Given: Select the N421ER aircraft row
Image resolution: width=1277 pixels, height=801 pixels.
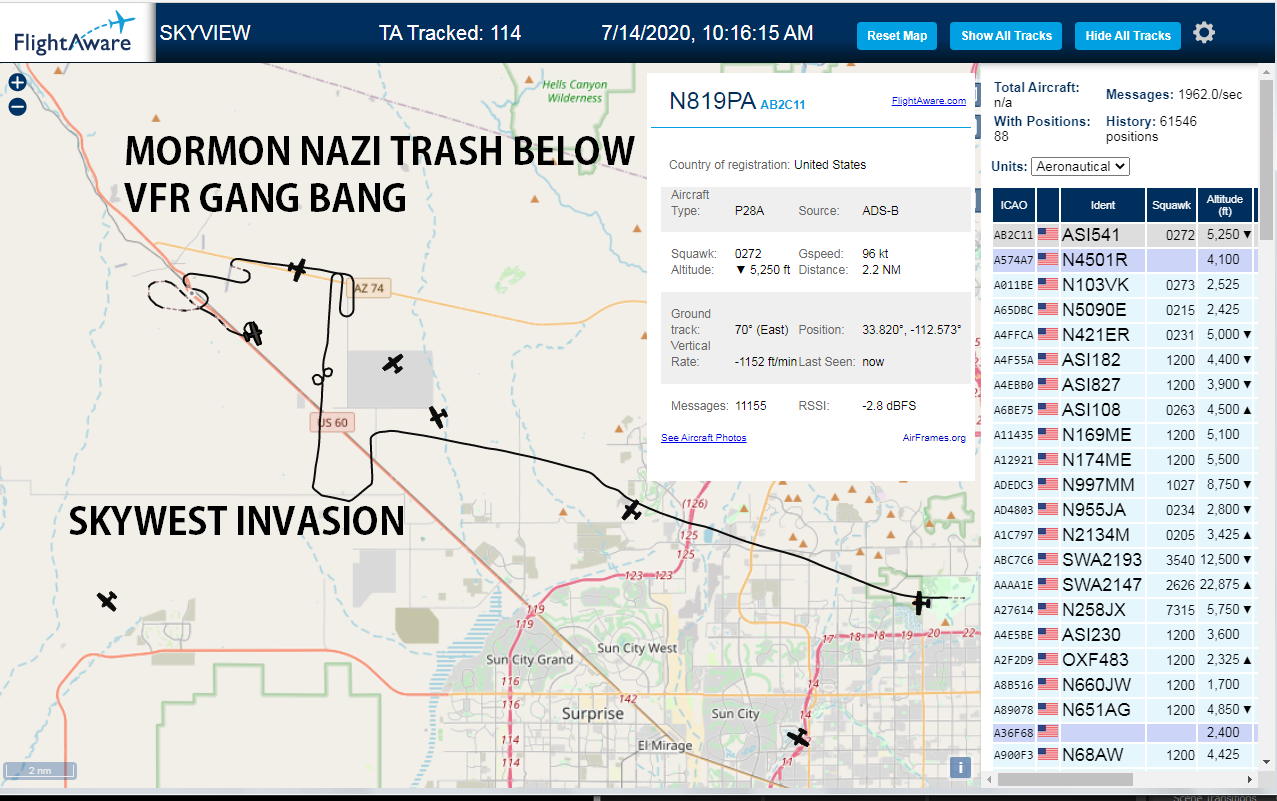Looking at the screenshot, I should (1123, 334).
